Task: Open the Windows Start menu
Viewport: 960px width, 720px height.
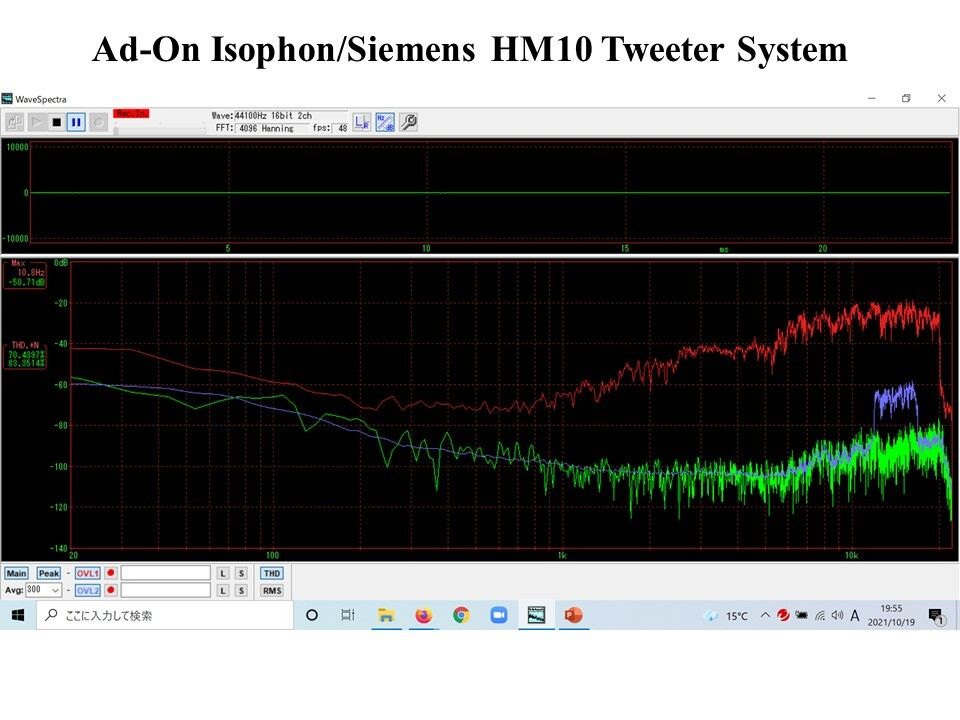Action: 18,615
